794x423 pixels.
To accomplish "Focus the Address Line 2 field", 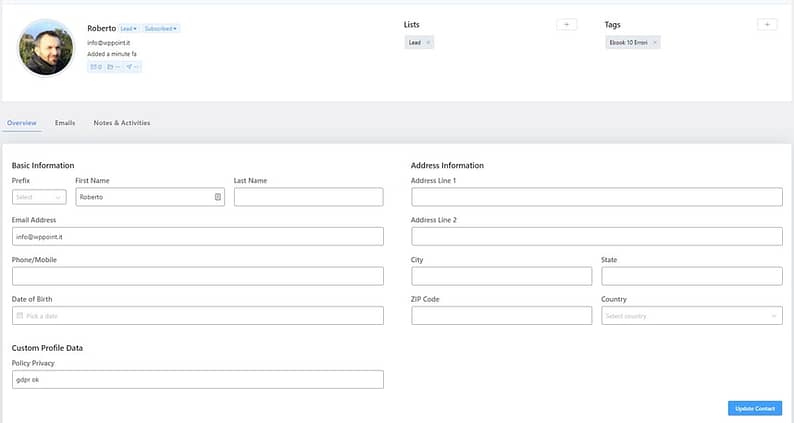I will point(597,237).
